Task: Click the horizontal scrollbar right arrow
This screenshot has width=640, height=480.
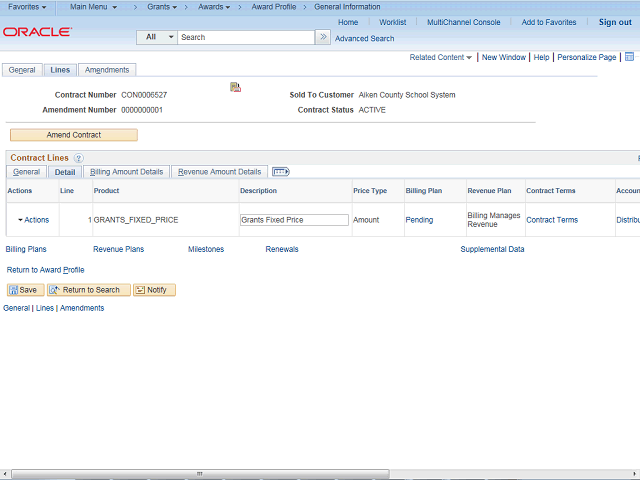Action: [x=635, y=474]
